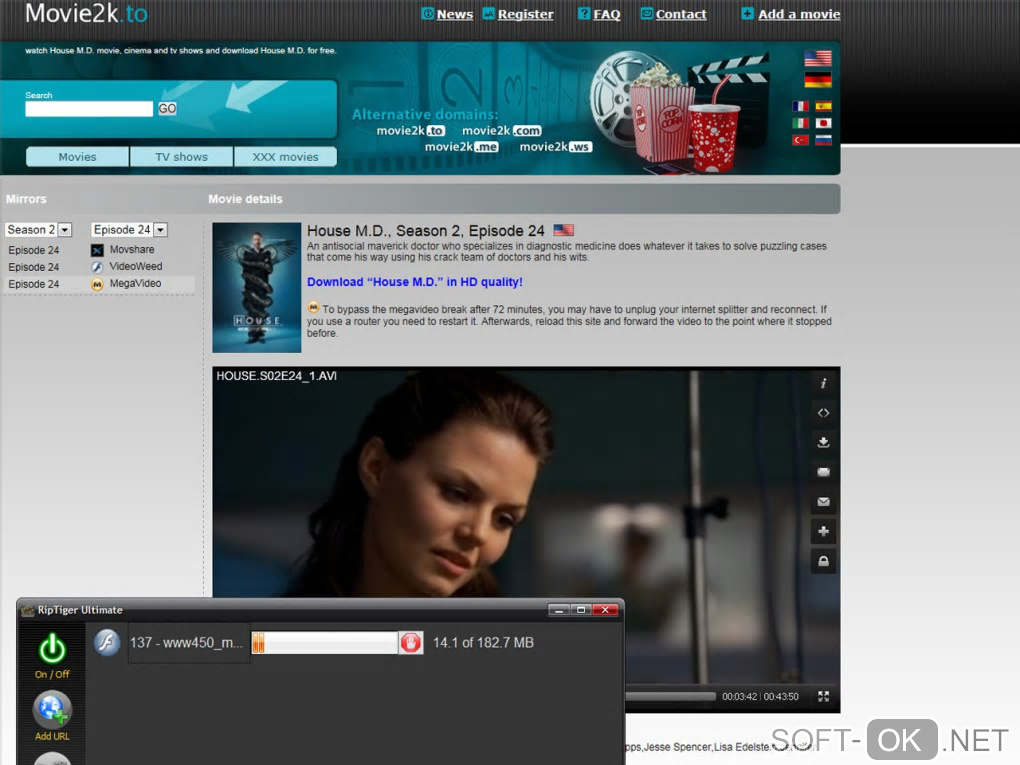Screen dimensions: 1020x765
Task: Click the movie2k.com alternative domain
Action: (x=502, y=131)
